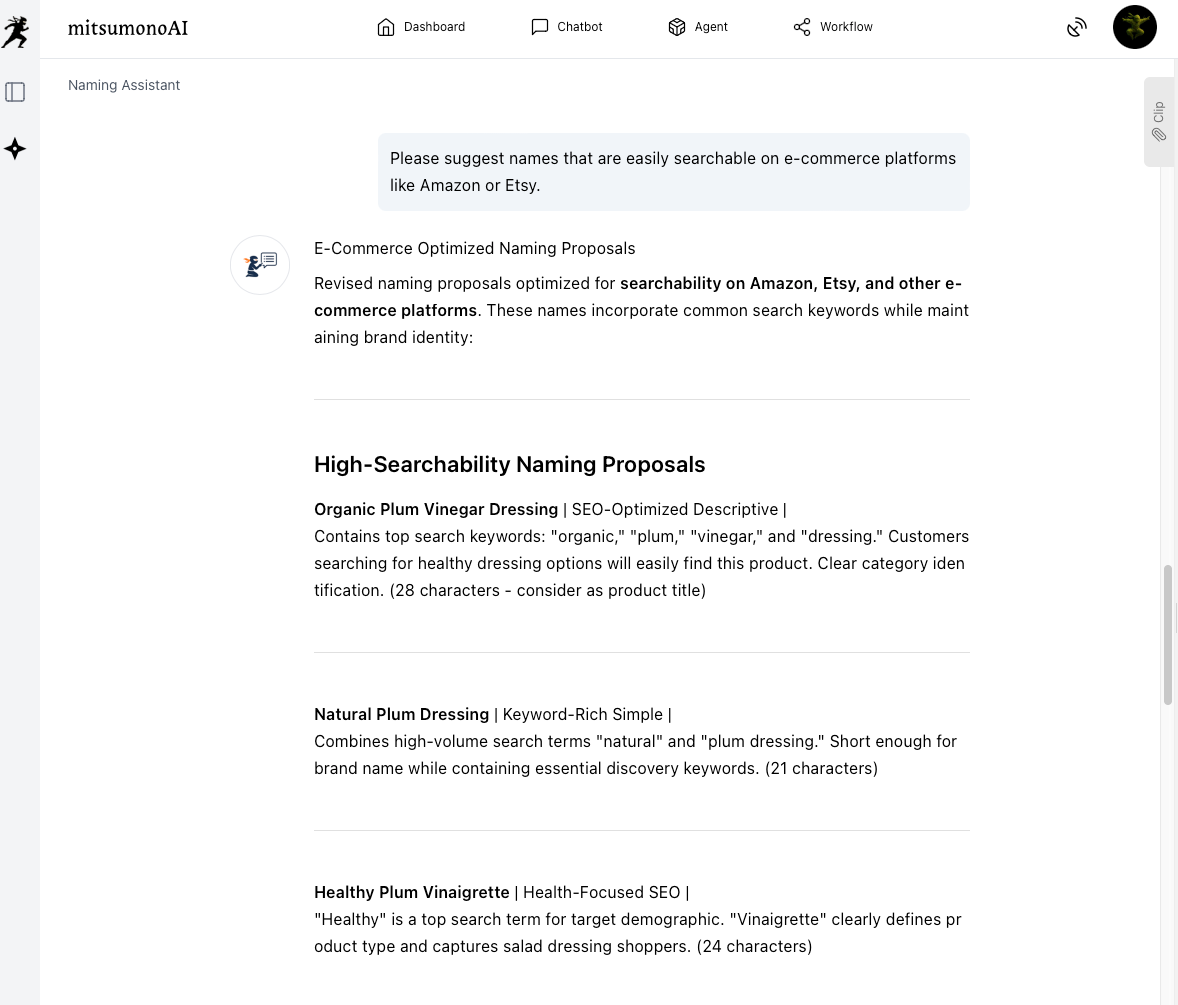Click the satellite dish broadcast icon
Viewport: 1178px width, 1005px height.
click(x=1076, y=28)
